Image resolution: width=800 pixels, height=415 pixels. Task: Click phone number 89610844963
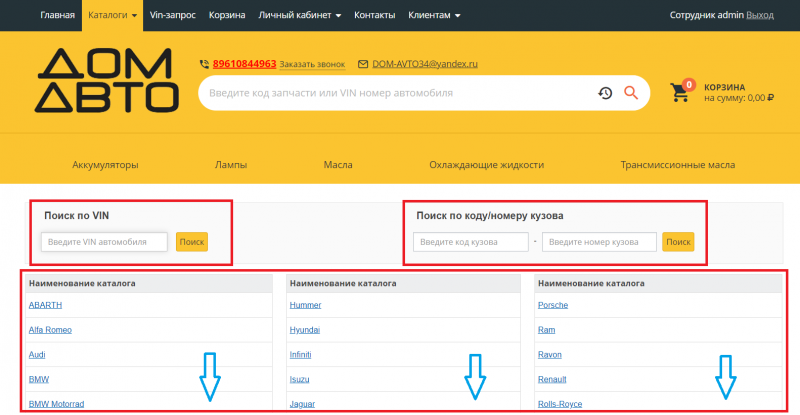(244, 64)
